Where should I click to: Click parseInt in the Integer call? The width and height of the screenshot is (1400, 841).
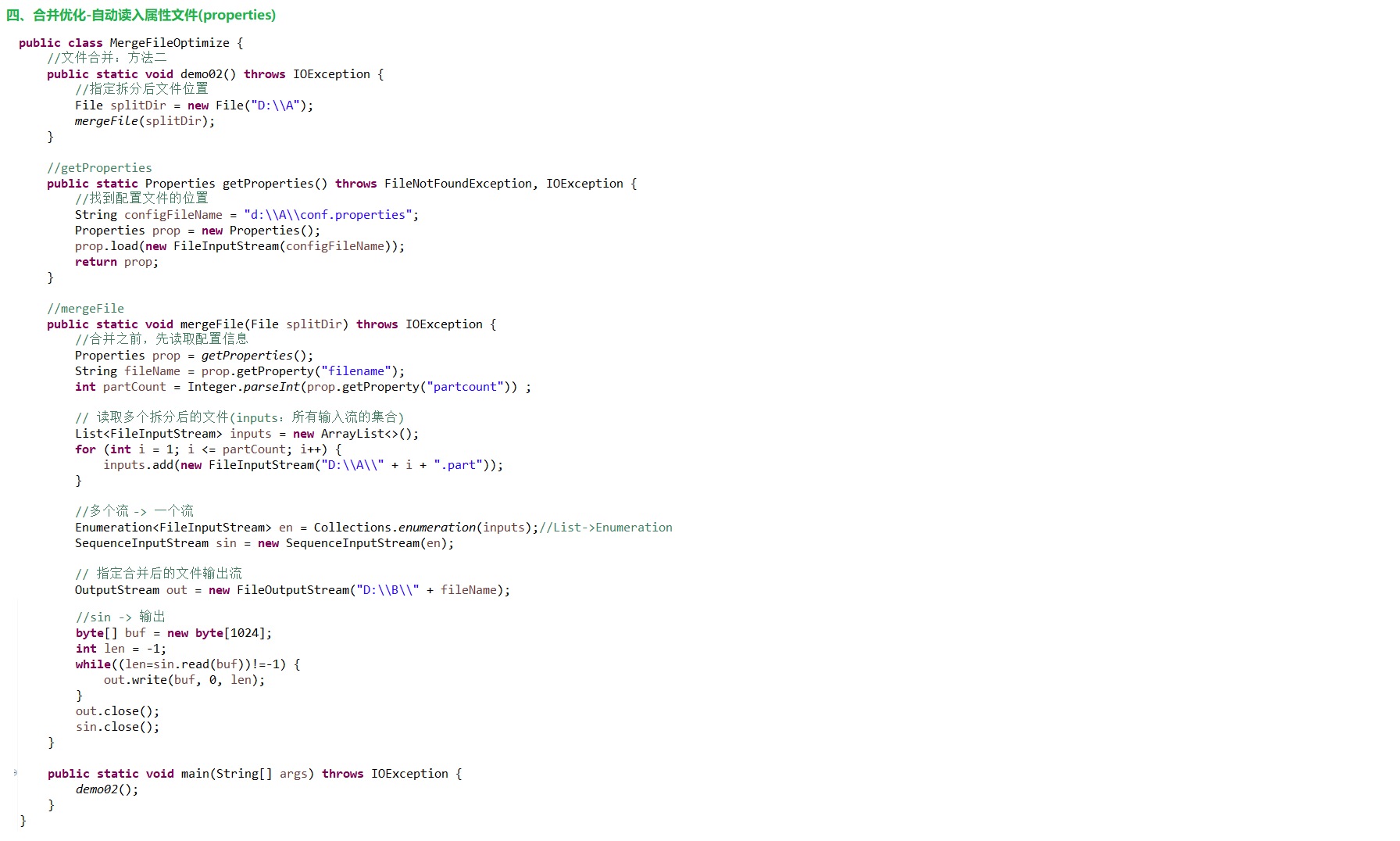[x=271, y=387]
